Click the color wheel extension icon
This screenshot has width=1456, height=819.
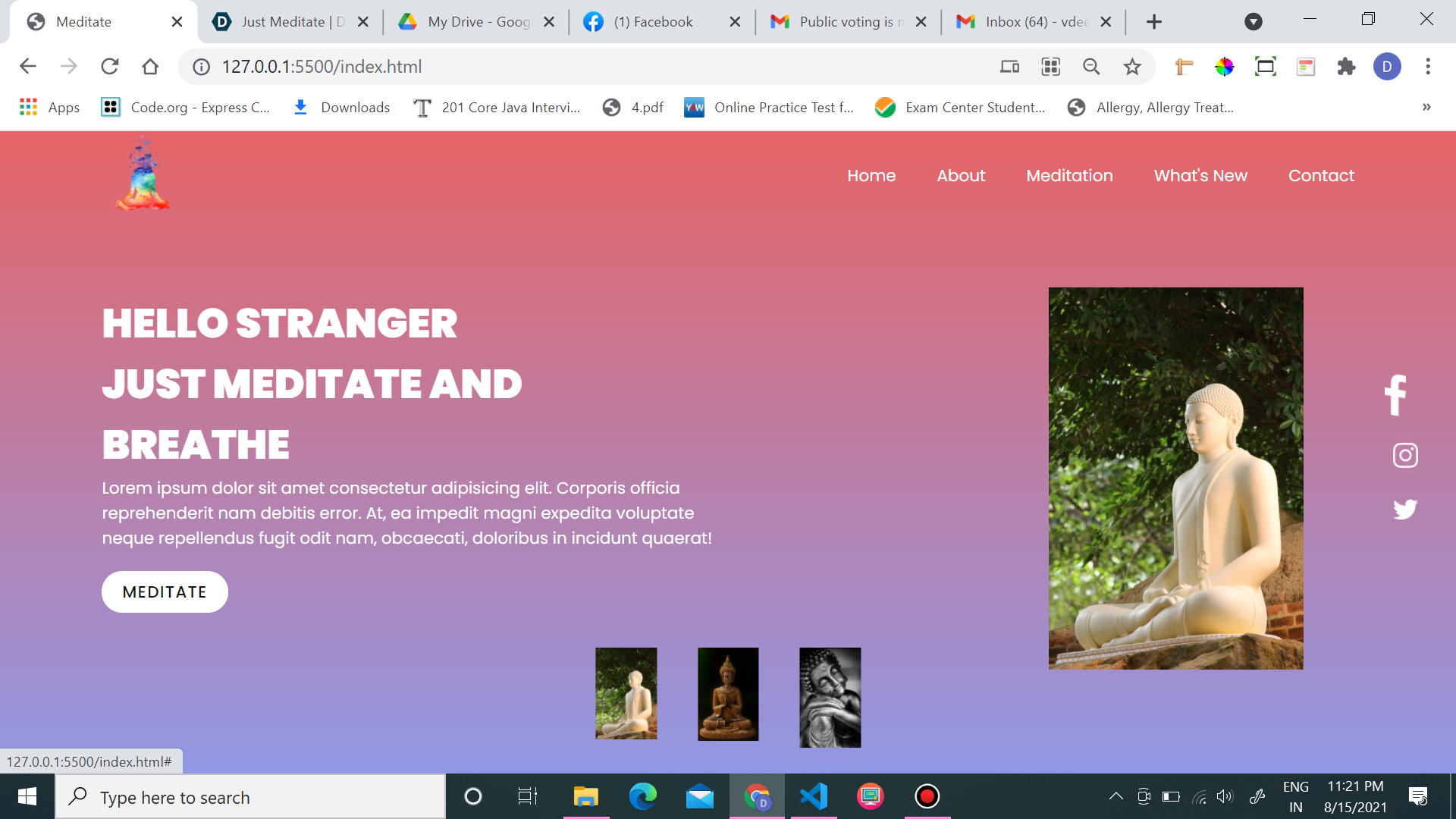click(1224, 67)
